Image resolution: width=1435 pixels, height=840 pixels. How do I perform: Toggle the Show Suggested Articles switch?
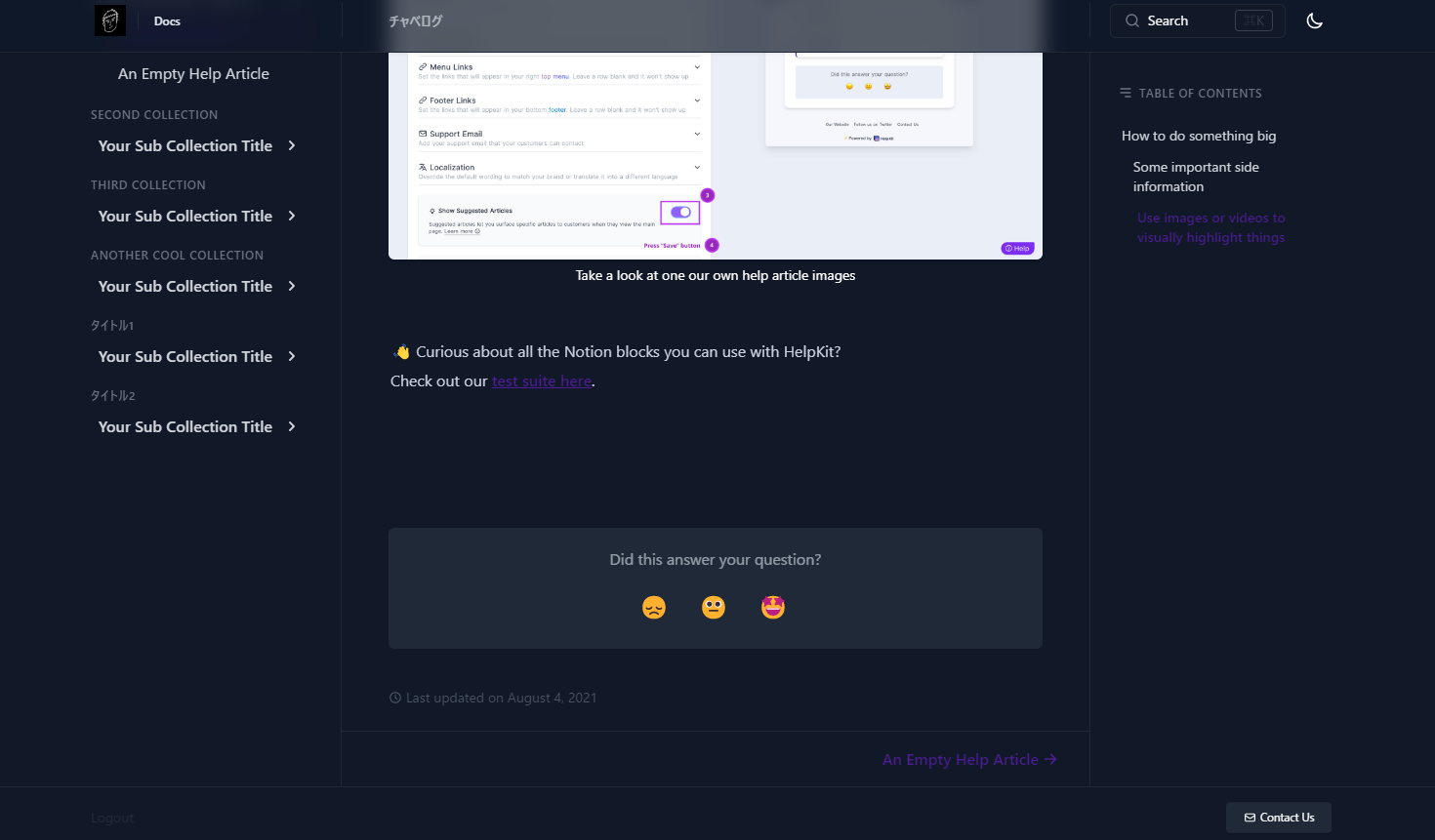click(680, 212)
